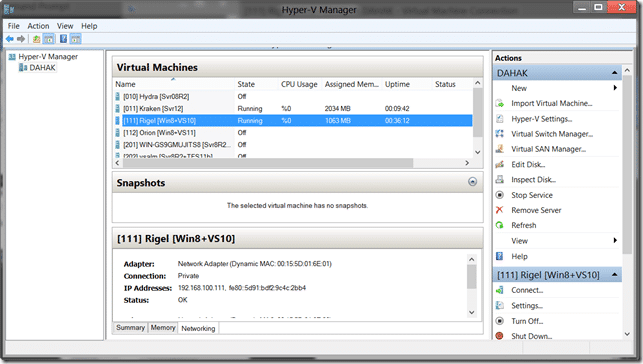Open the Action menu
The height and width of the screenshot is (364, 643).
(x=38, y=26)
